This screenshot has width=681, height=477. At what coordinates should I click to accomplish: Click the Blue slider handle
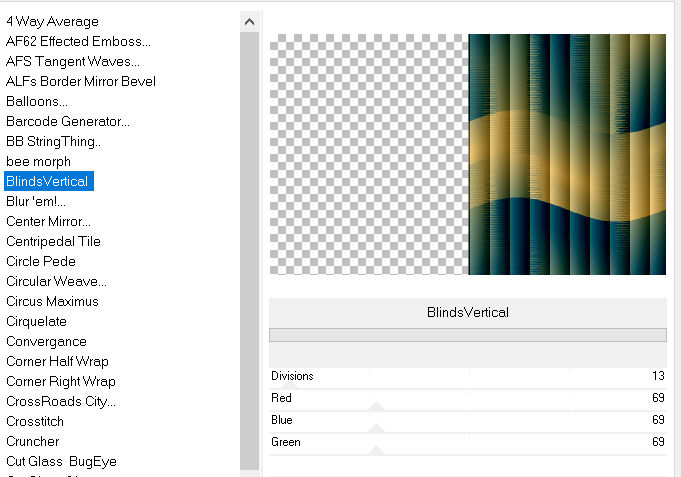point(376,428)
